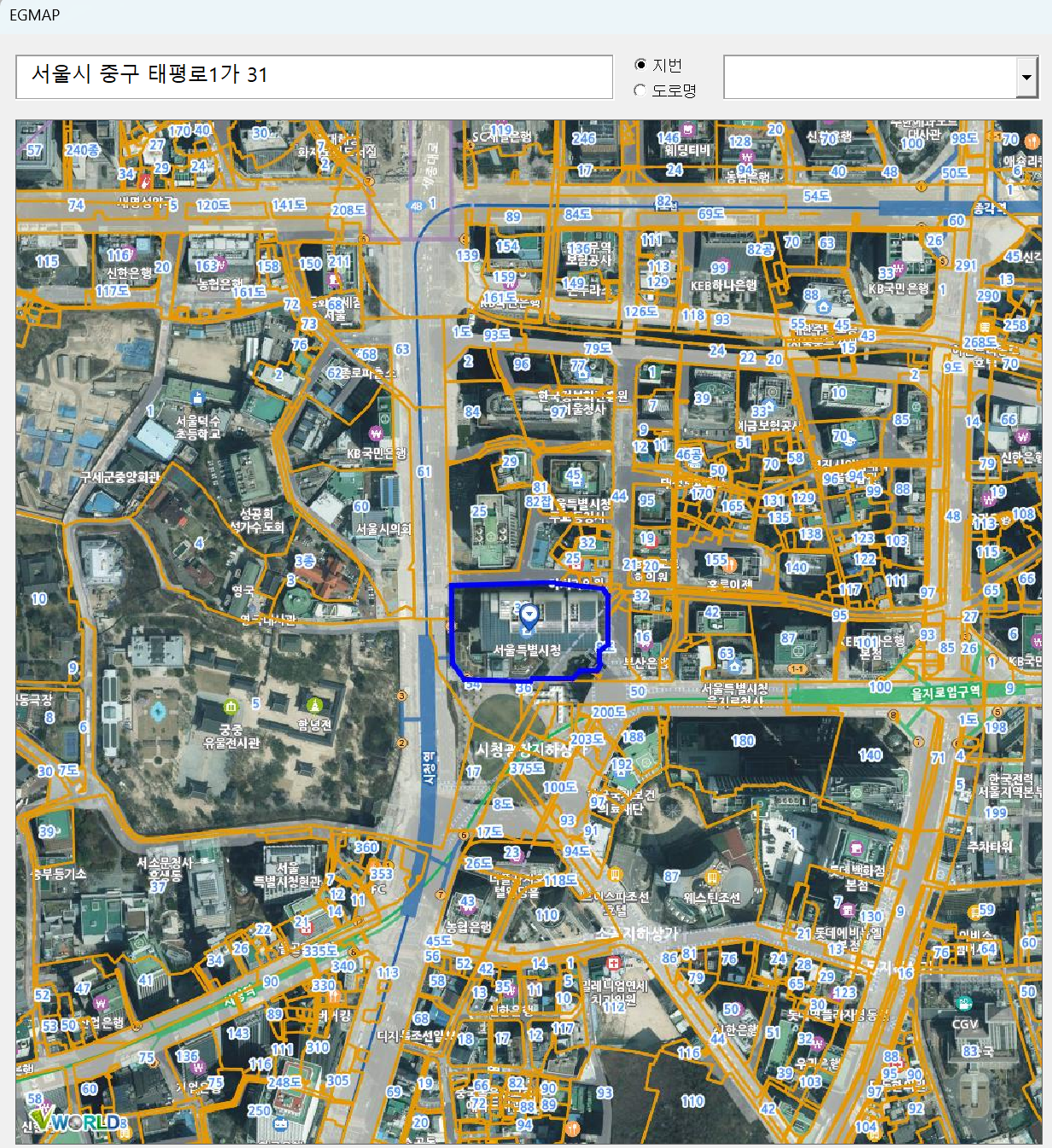Viewport: 1052px width, 1148px height.
Task: Click the 주차타워 map label
Action: click(x=990, y=847)
